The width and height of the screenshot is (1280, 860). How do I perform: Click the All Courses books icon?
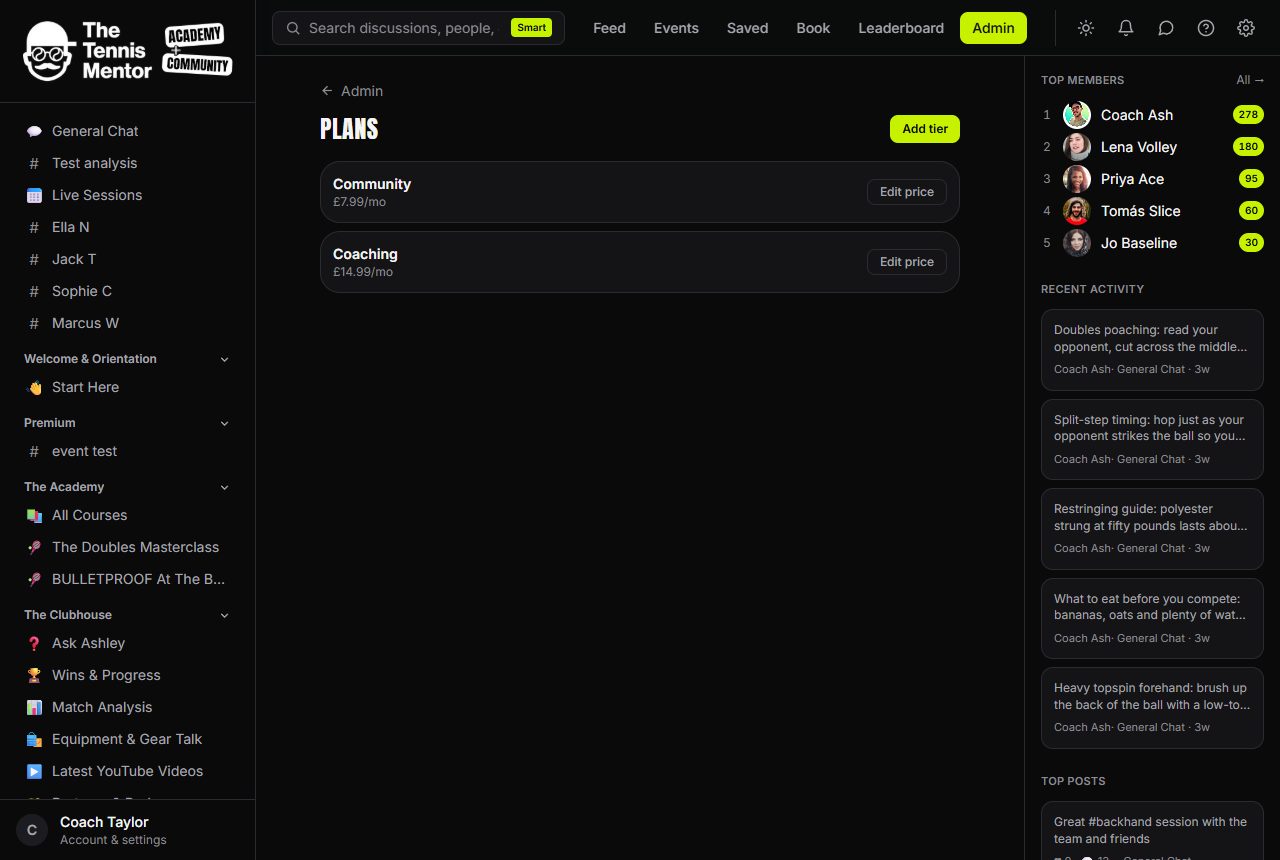(34, 515)
